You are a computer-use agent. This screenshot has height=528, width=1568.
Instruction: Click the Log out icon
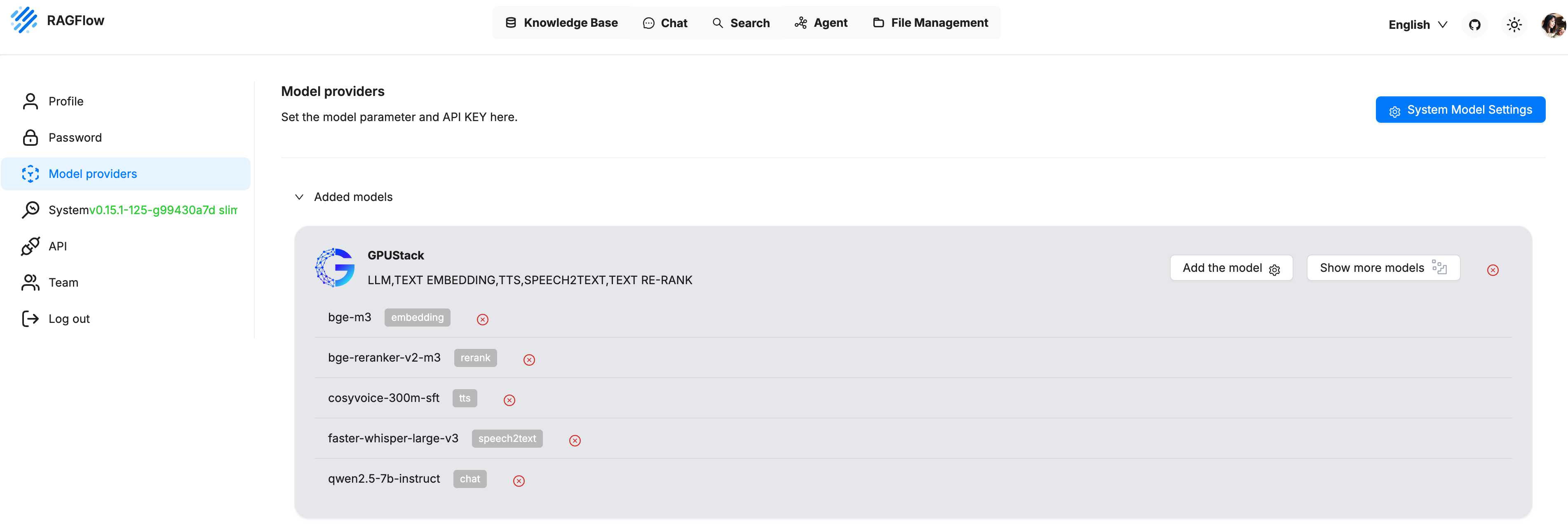pyautogui.click(x=30, y=319)
